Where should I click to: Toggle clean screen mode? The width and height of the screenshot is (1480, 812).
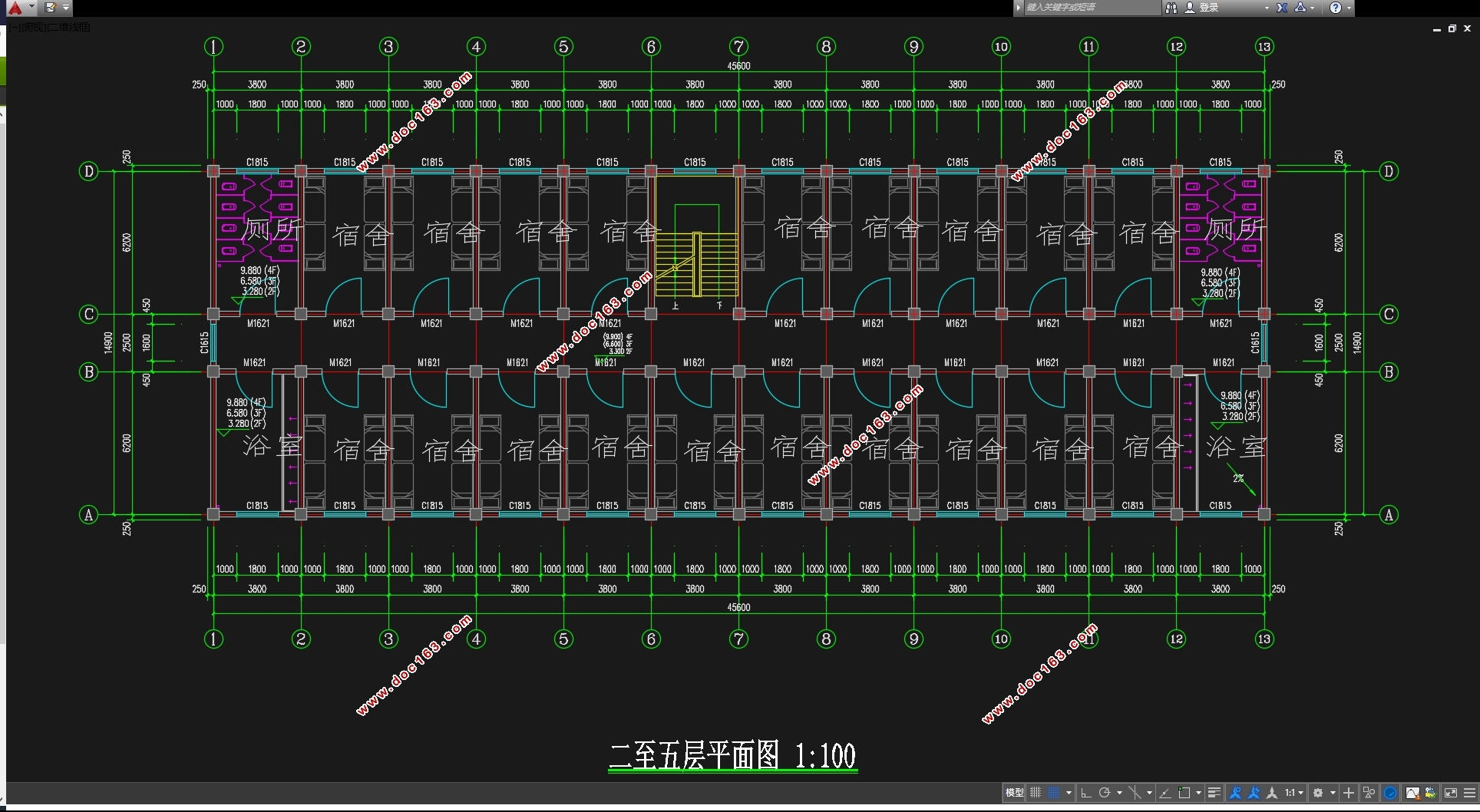click(1451, 793)
